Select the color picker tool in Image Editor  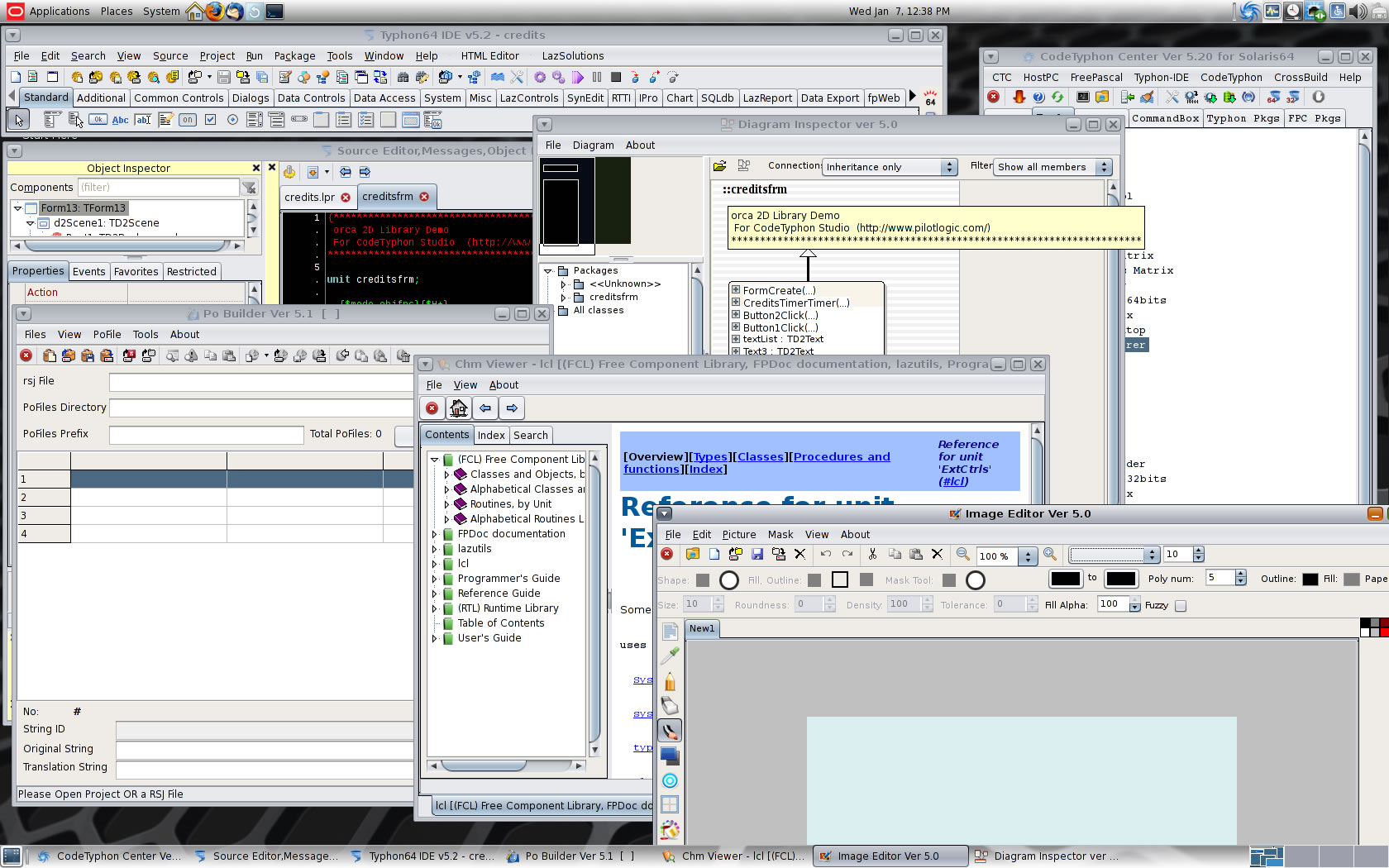pos(670,655)
